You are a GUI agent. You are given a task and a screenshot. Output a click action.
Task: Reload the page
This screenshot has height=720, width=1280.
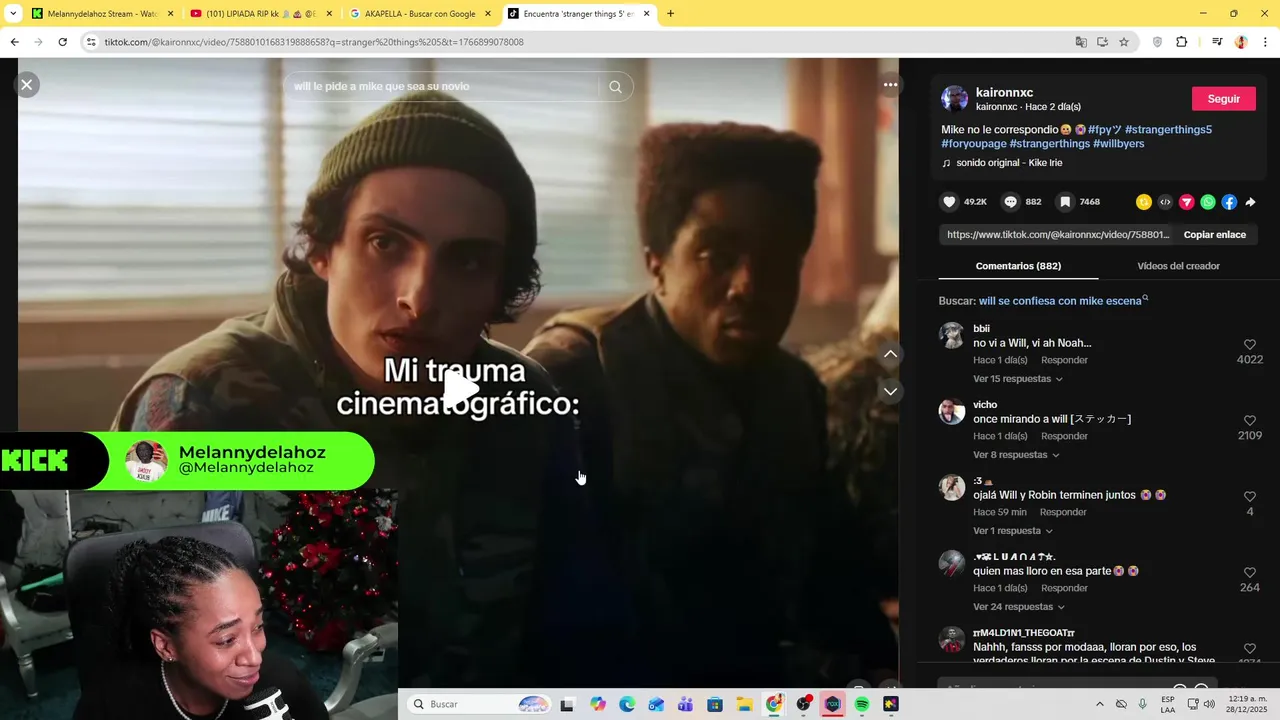(x=62, y=42)
